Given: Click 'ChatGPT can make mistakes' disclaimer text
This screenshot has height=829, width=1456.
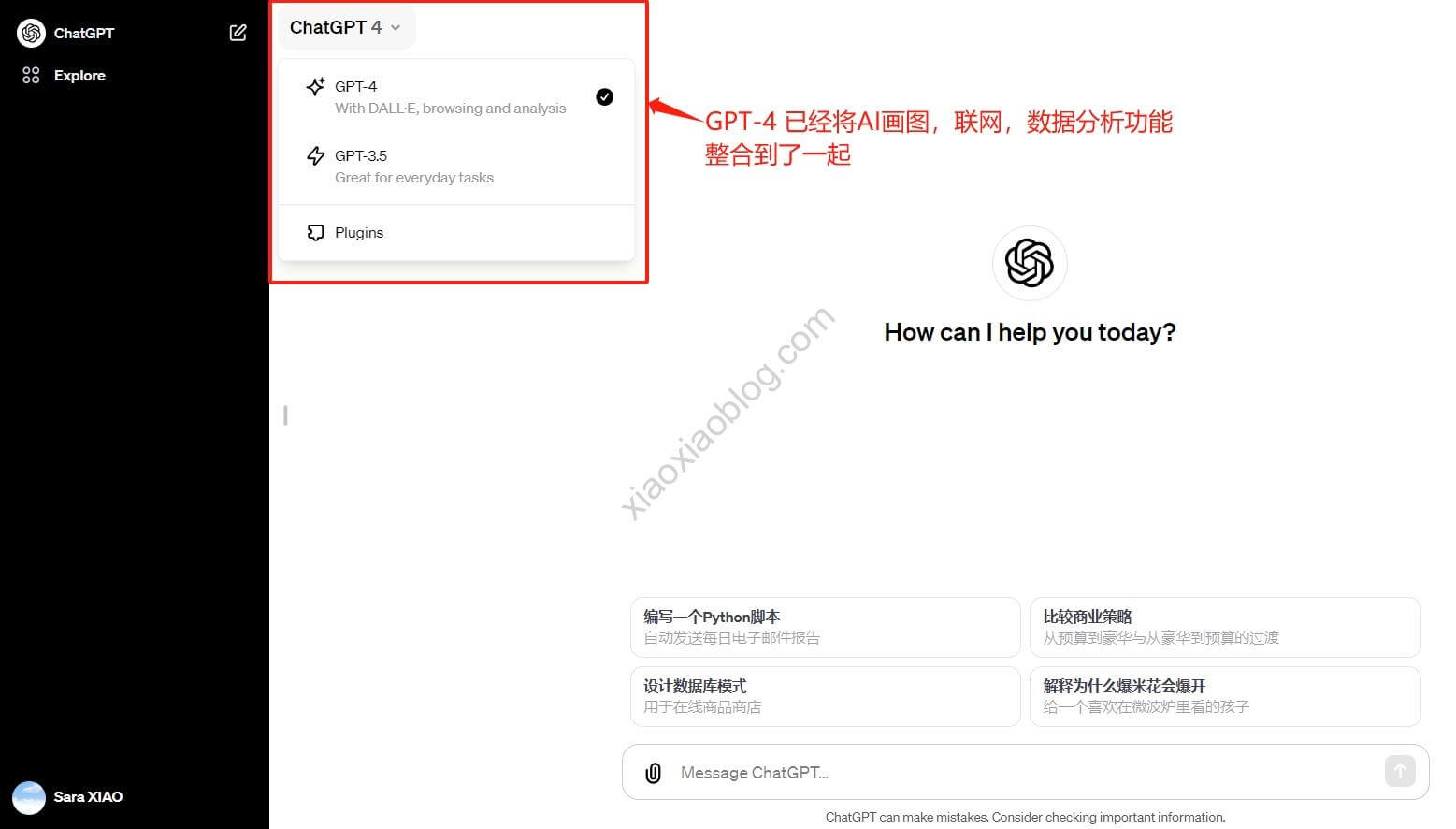Looking at the screenshot, I should coord(1025,817).
